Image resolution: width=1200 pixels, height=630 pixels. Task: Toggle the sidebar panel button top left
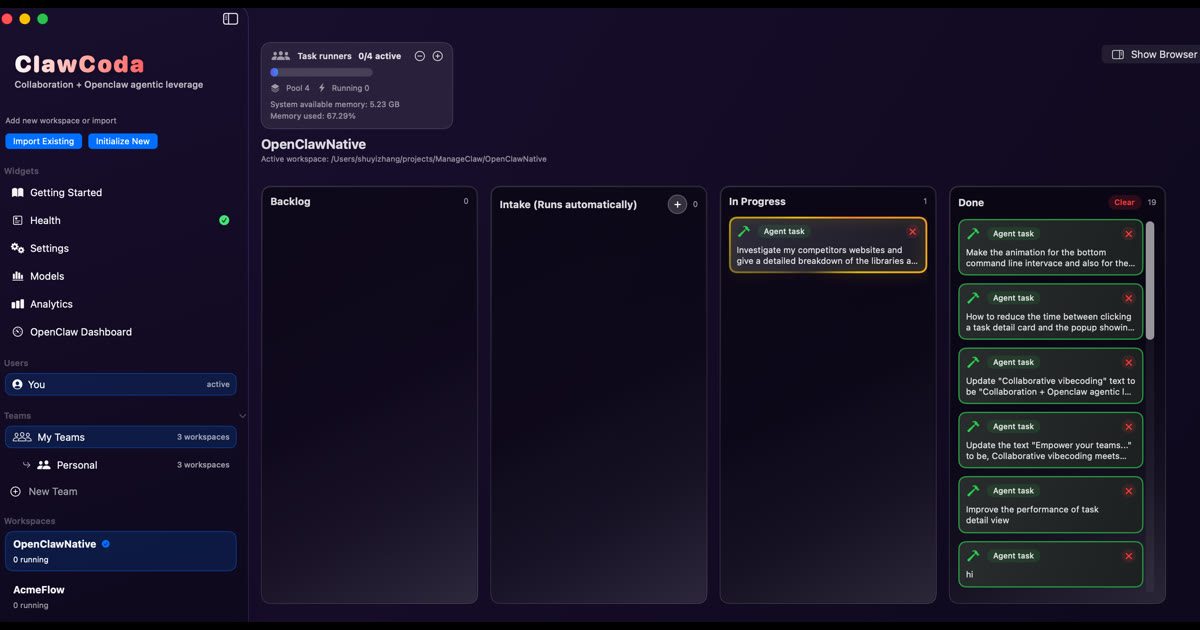tap(230, 18)
